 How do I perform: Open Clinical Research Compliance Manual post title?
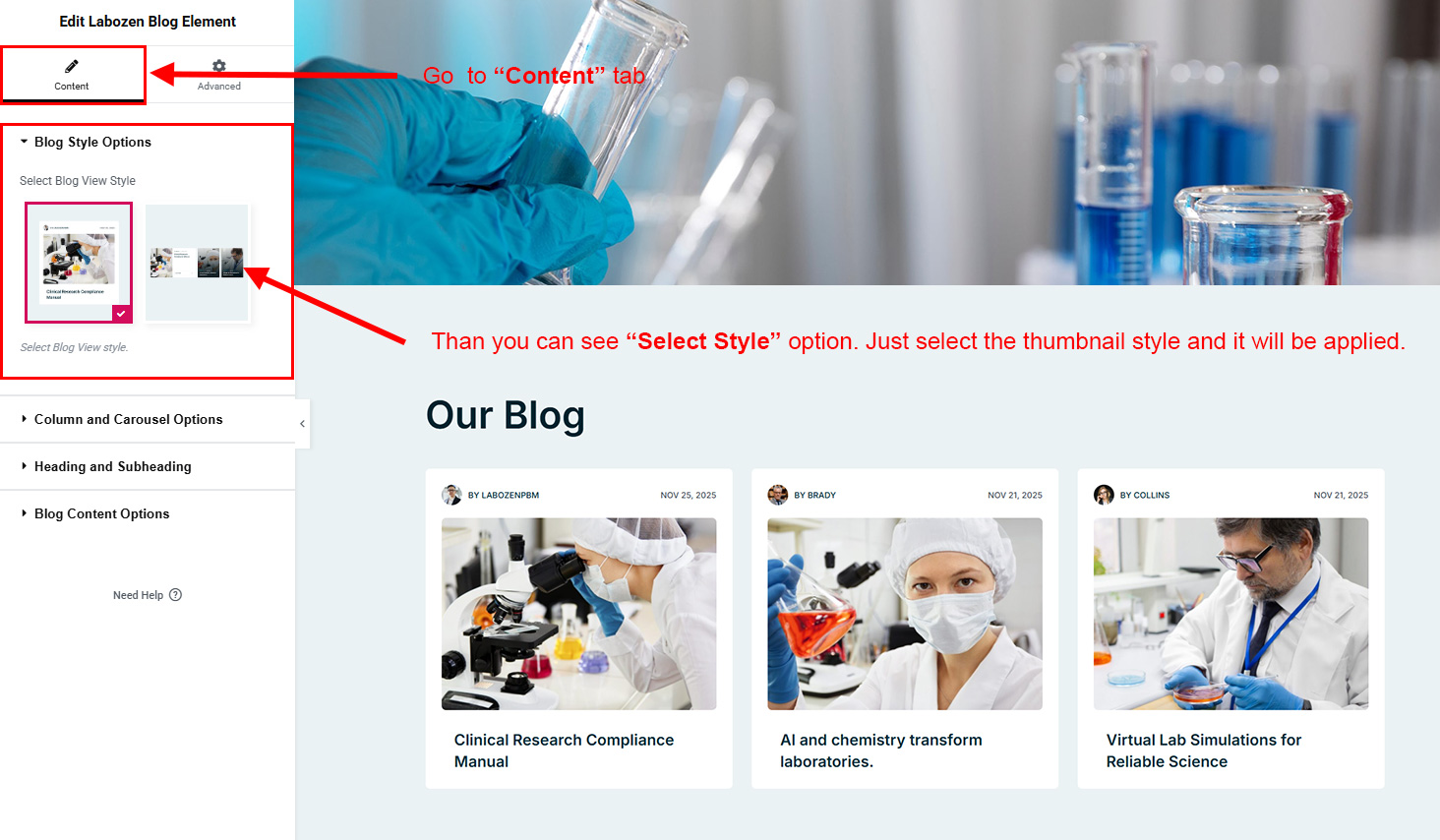tap(564, 750)
